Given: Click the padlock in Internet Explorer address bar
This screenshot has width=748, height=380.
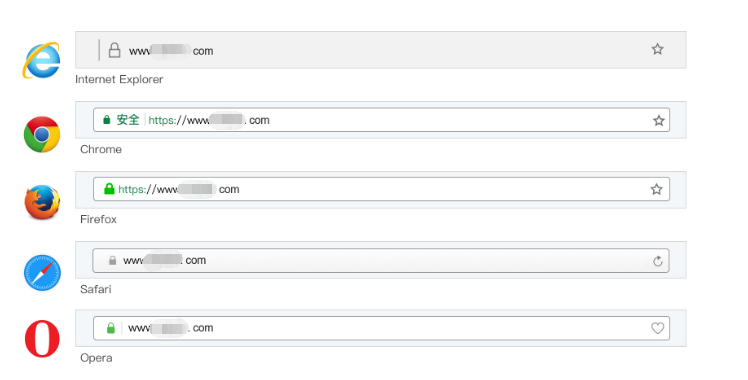Looking at the screenshot, I should (x=114, y=50).
